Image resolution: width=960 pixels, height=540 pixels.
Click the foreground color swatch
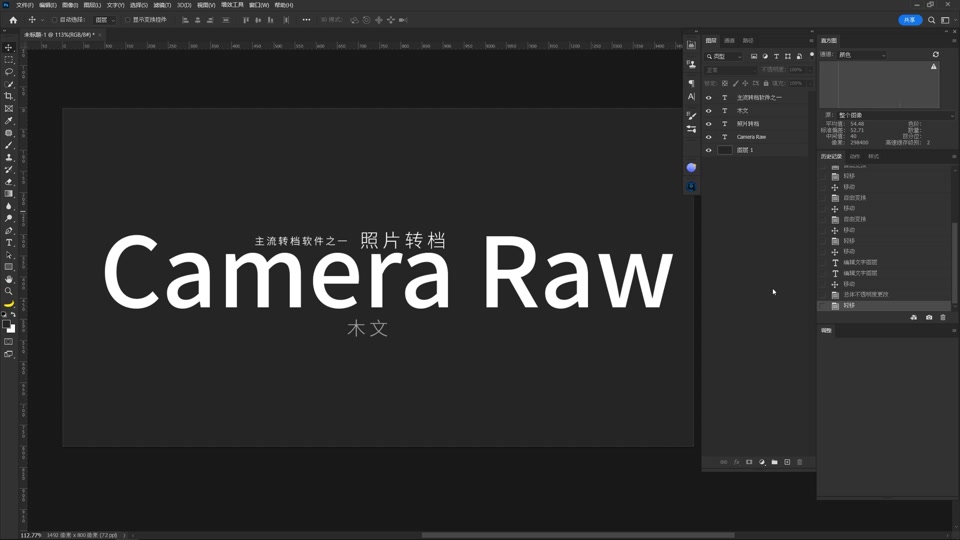pyautogui.click(x=6, y=324)
